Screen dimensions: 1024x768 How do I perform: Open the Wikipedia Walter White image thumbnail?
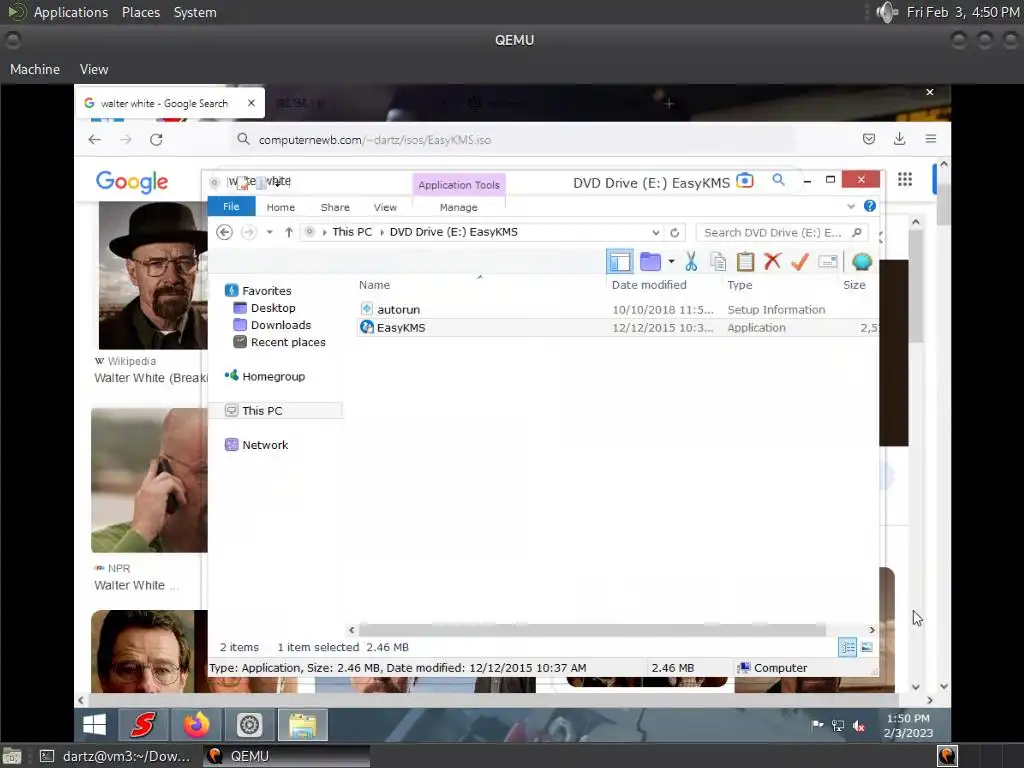click(153, 275)
